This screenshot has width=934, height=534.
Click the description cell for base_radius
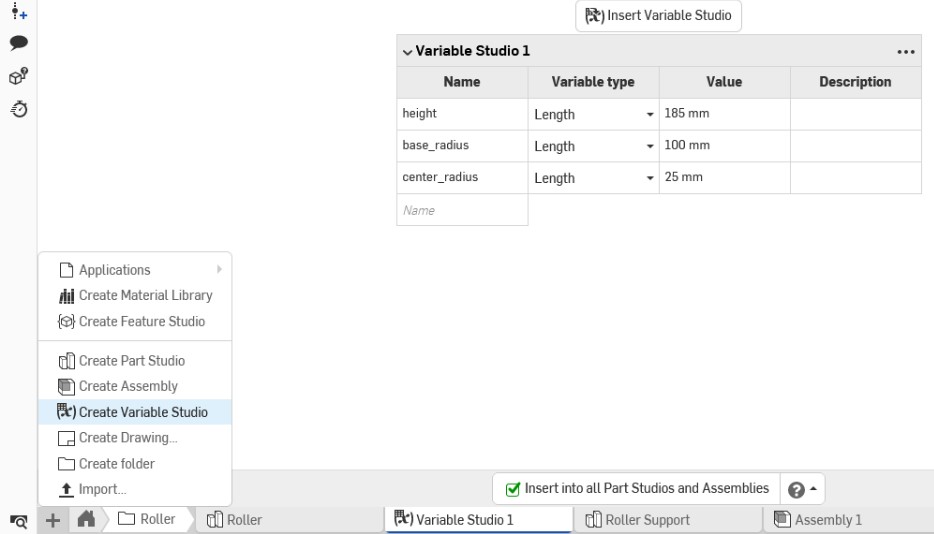pos(855,145)
